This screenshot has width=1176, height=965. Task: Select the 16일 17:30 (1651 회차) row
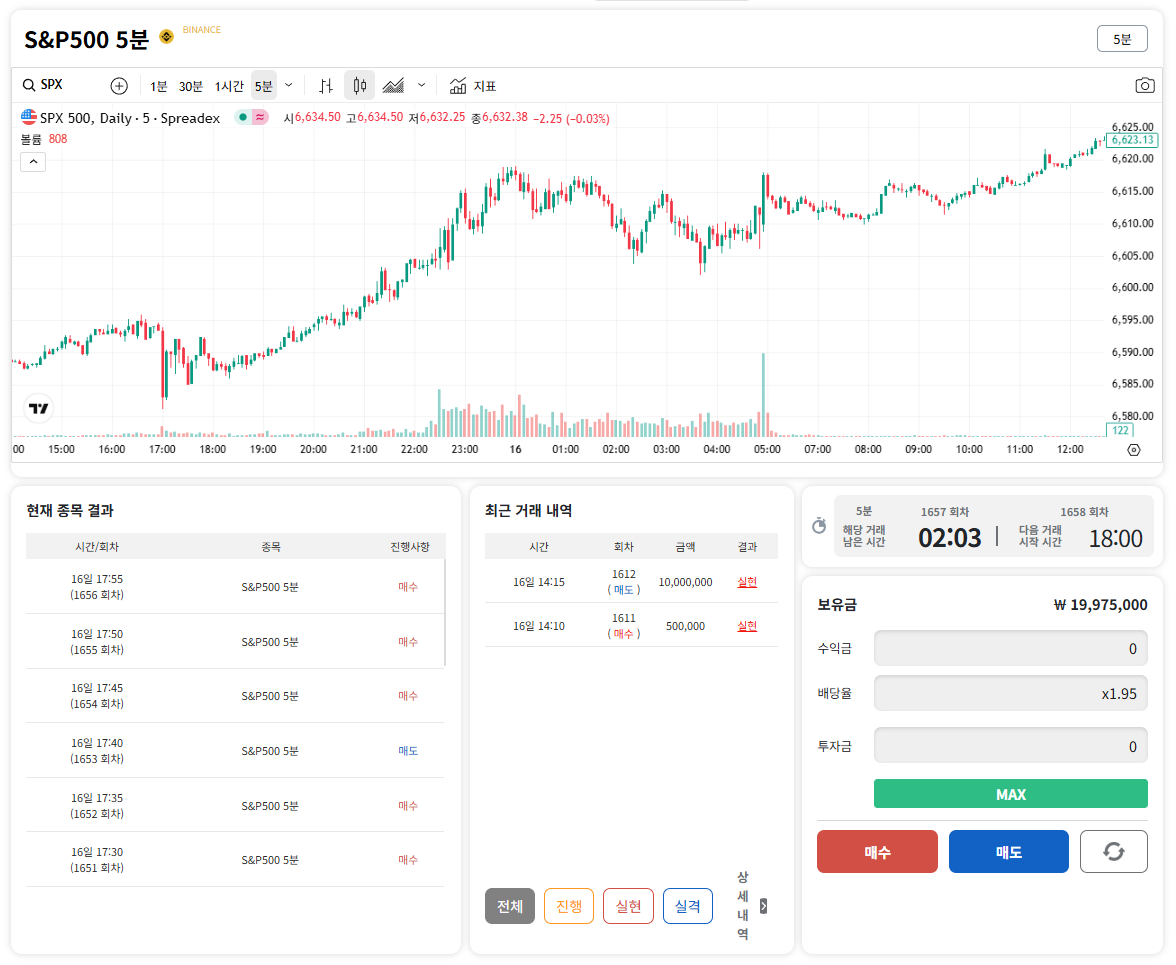tap(235, 860)
